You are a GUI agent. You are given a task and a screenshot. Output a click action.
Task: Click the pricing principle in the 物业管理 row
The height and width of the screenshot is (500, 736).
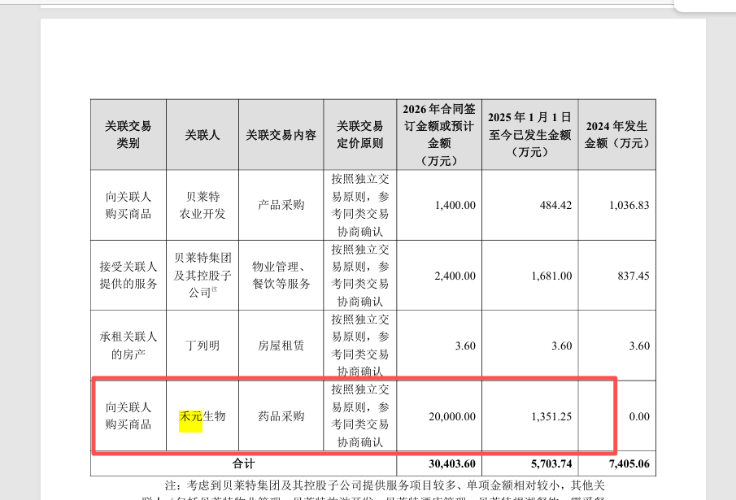(360, 275)
